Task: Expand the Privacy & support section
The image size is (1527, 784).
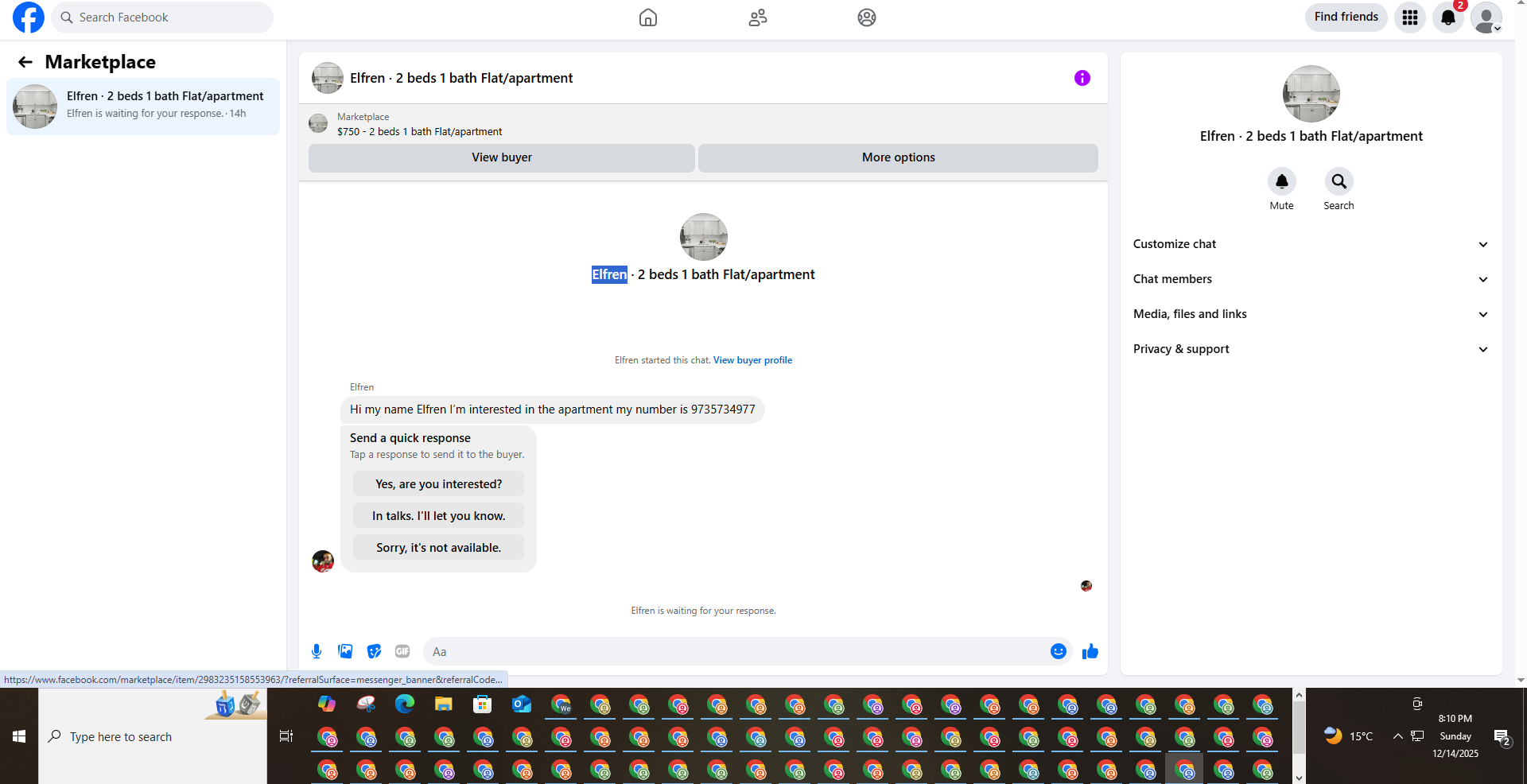Action: coord(1311,349)
